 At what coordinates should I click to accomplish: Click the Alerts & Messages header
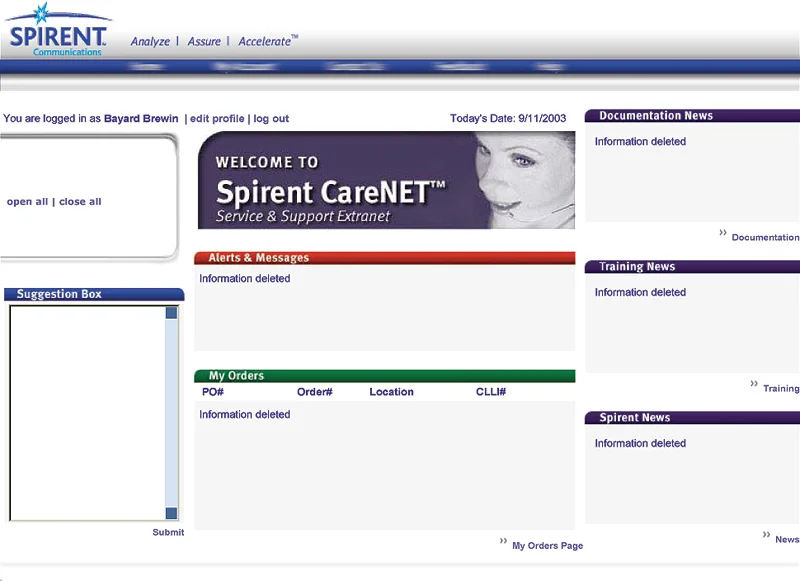[385, 258]
